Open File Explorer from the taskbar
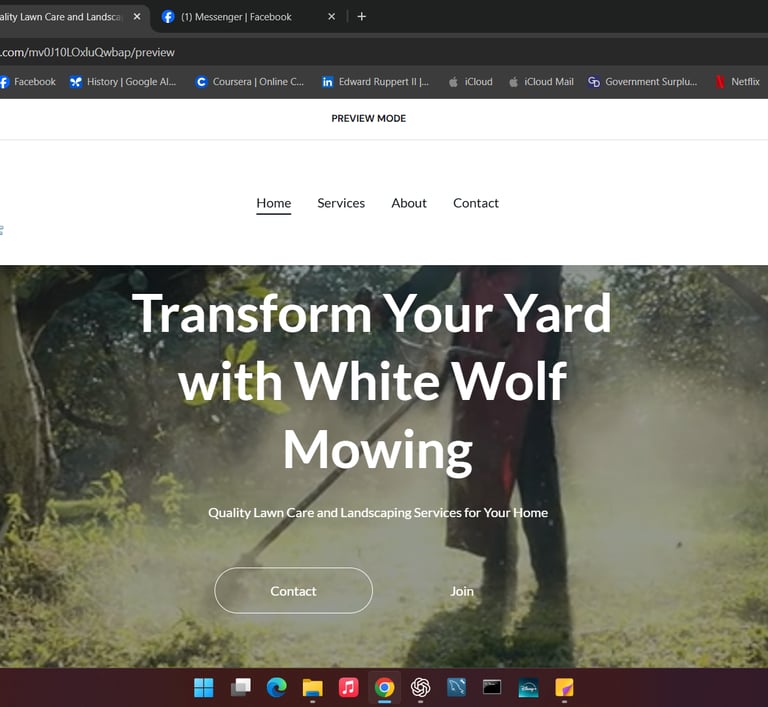Screen dimensions: 768x707 coord(312,687)
